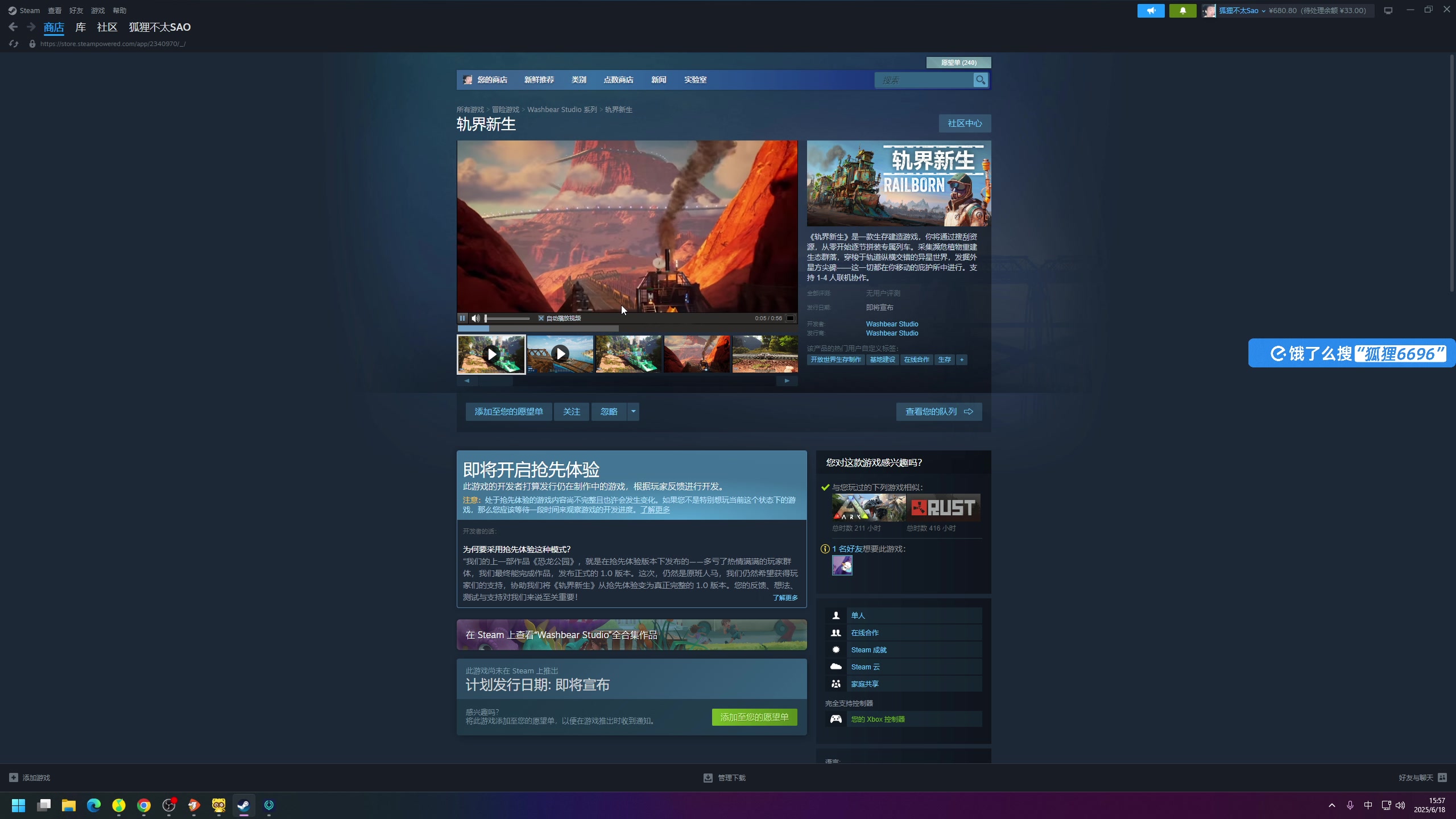Image resolution: width=1456 pixels, height=819 pixels.
Task: Open 类别 store menu
Action: 578,80
